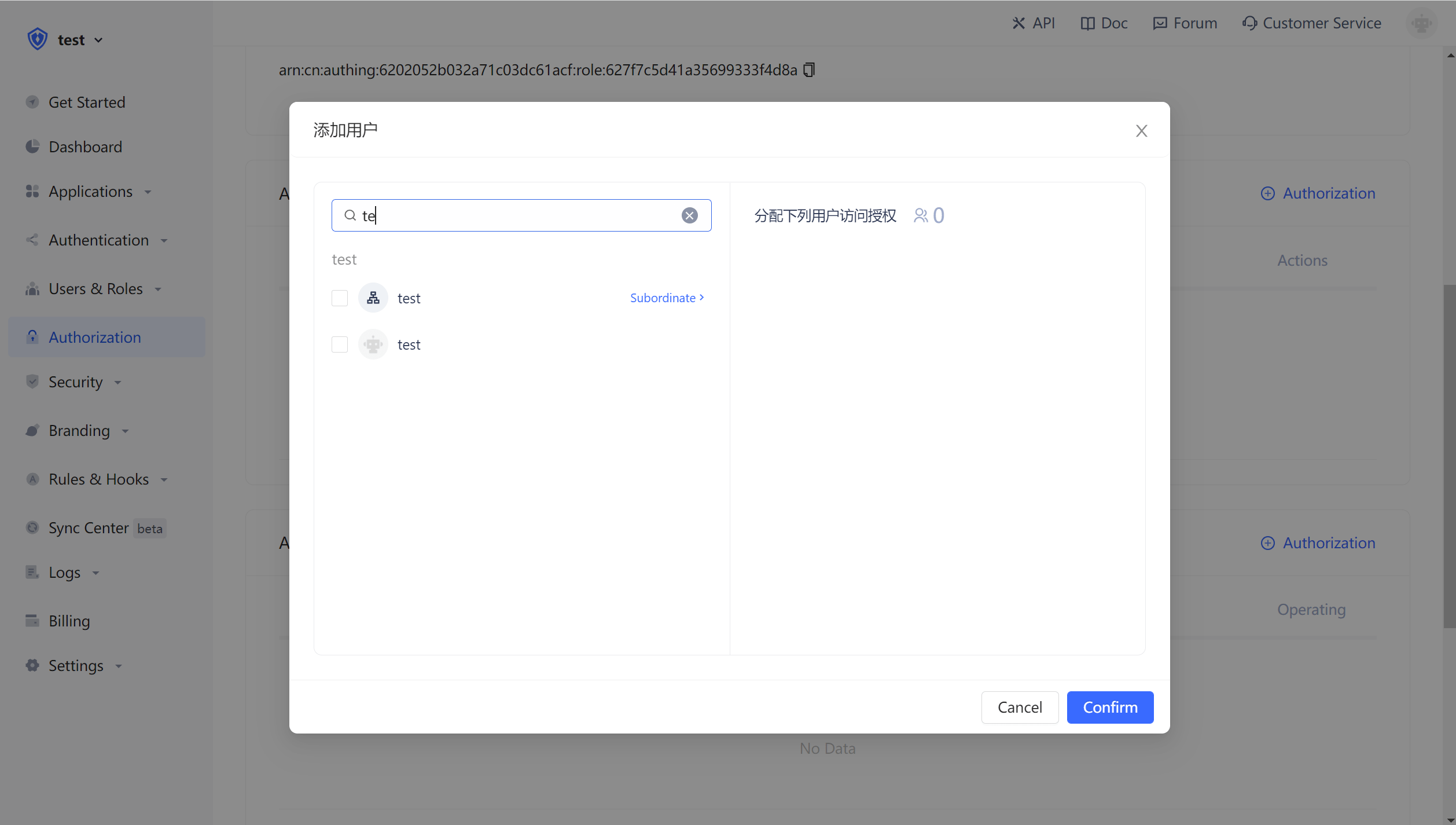This screenshot has height=825, width=1456.
Task: Open the Billing section icon
Action: coord(32,621)
